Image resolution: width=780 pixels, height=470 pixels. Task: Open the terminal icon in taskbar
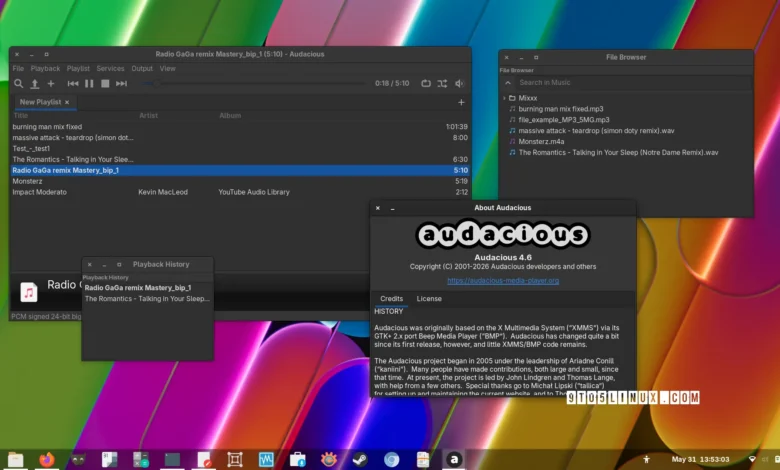pos(172,460)
